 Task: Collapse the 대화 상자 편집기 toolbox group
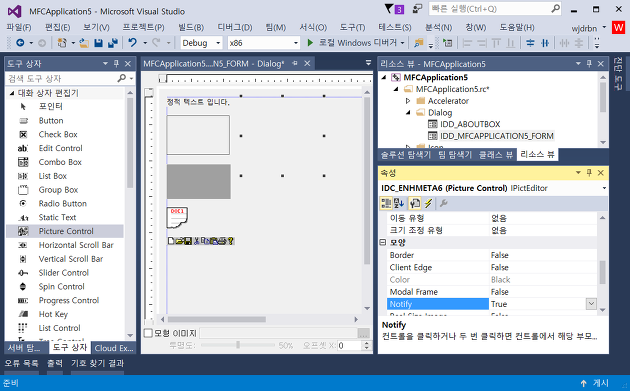12,93
